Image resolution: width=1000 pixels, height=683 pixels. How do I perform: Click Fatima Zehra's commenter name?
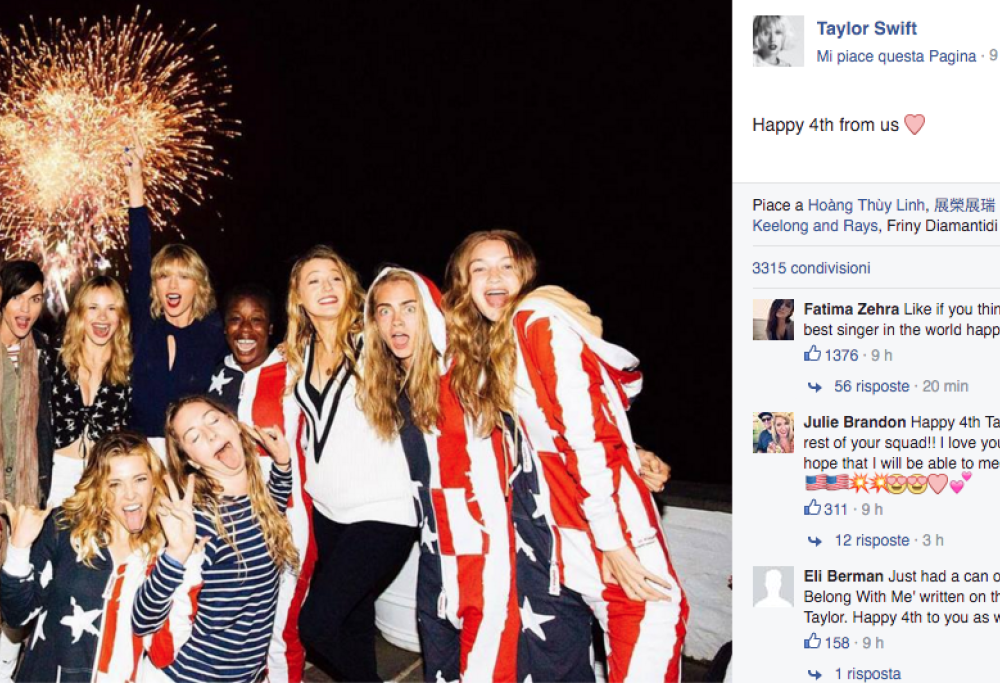tap(849, 308)
